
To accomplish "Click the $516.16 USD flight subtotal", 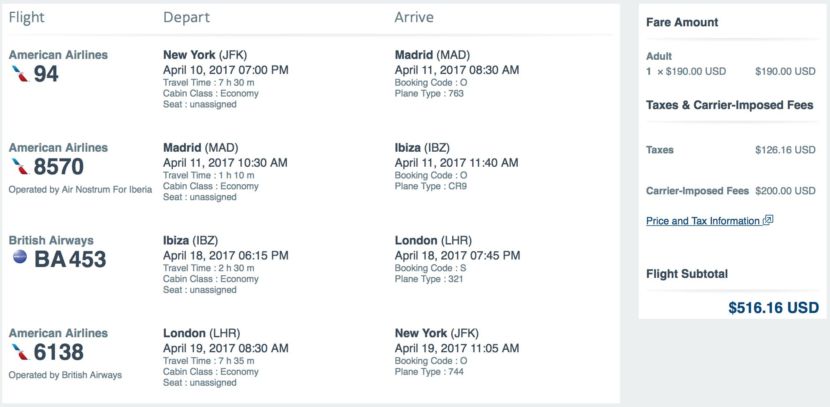I will (x=773, y=307).
